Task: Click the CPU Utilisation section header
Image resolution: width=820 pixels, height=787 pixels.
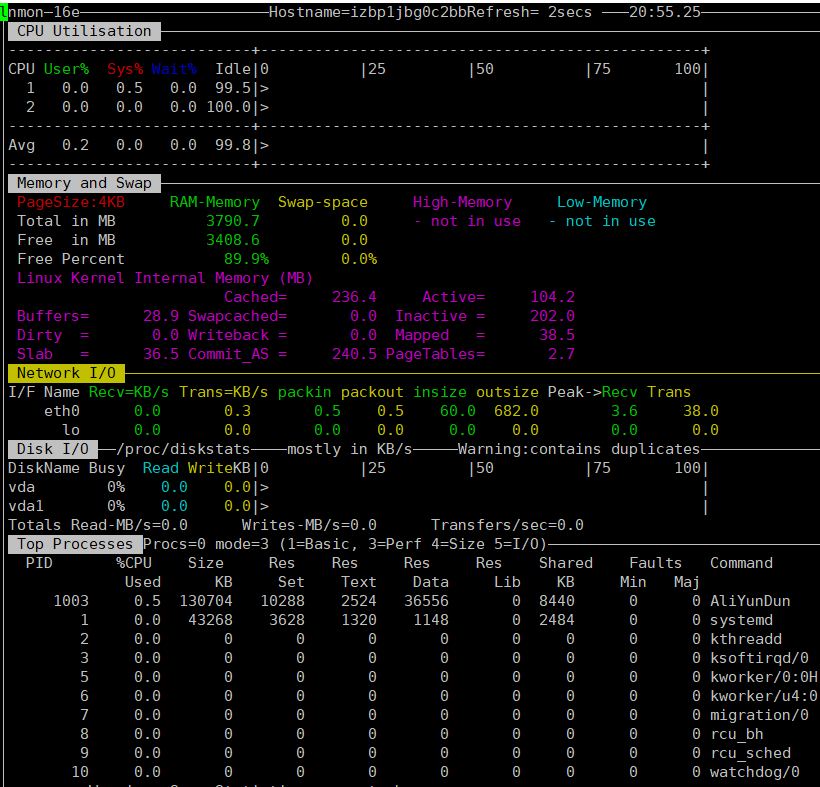Action: point(84,31)
